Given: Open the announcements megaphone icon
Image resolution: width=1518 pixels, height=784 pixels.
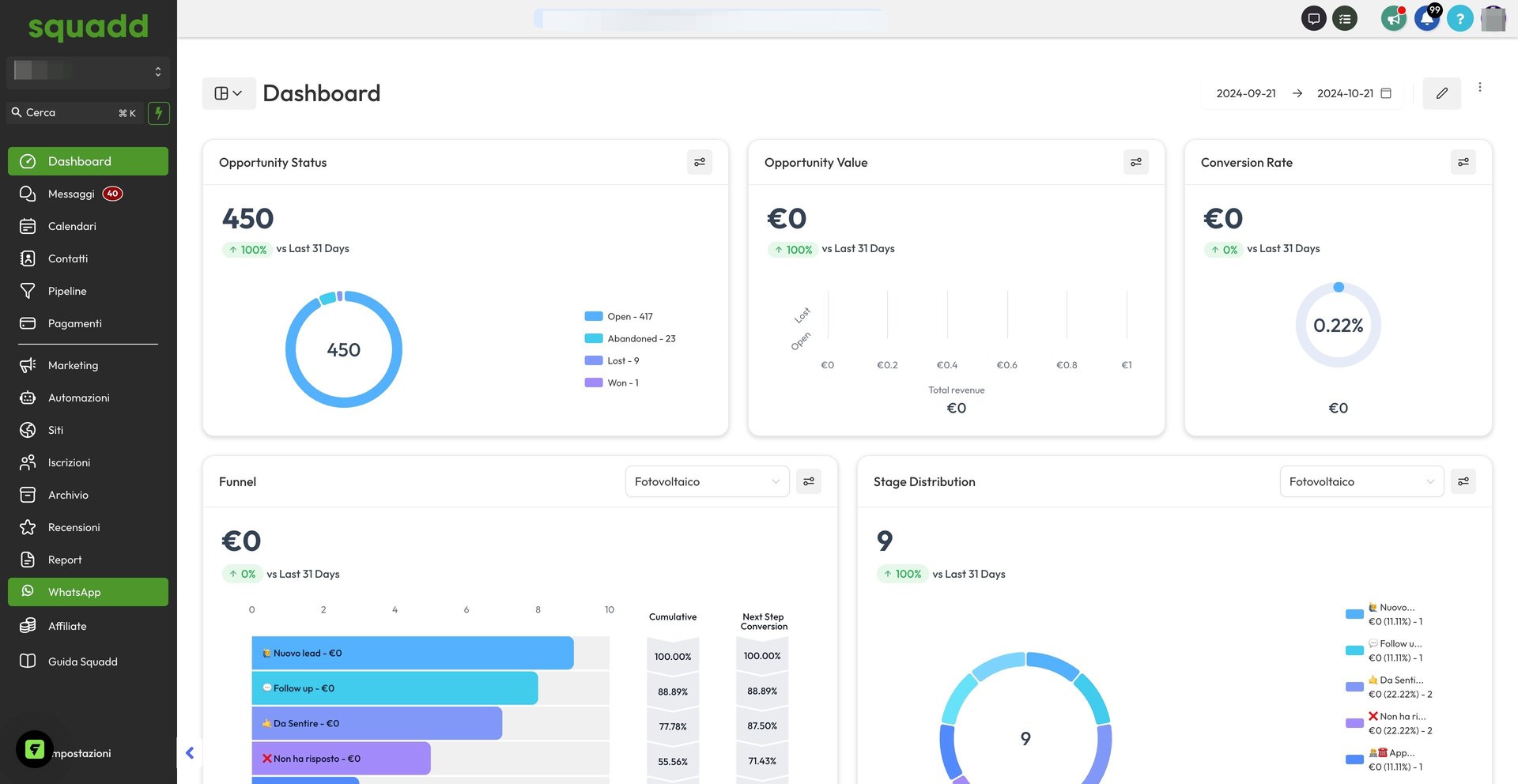Looking at the screenshot, I should [1393, 18].
